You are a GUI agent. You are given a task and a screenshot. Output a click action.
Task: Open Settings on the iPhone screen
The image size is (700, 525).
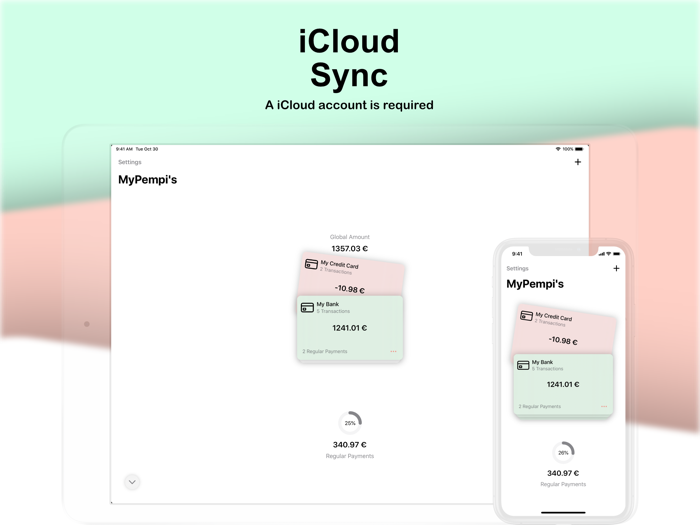pos(517,268)
